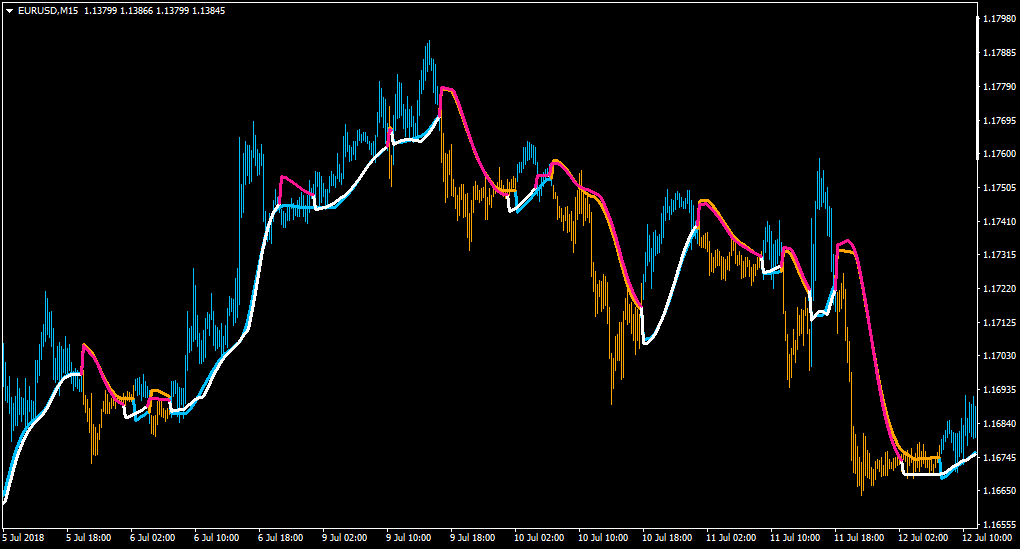Open the chart menu triangle beside EURUSD,M15
This screenshot has height=549, width=1020.
[x=10, y=11]
